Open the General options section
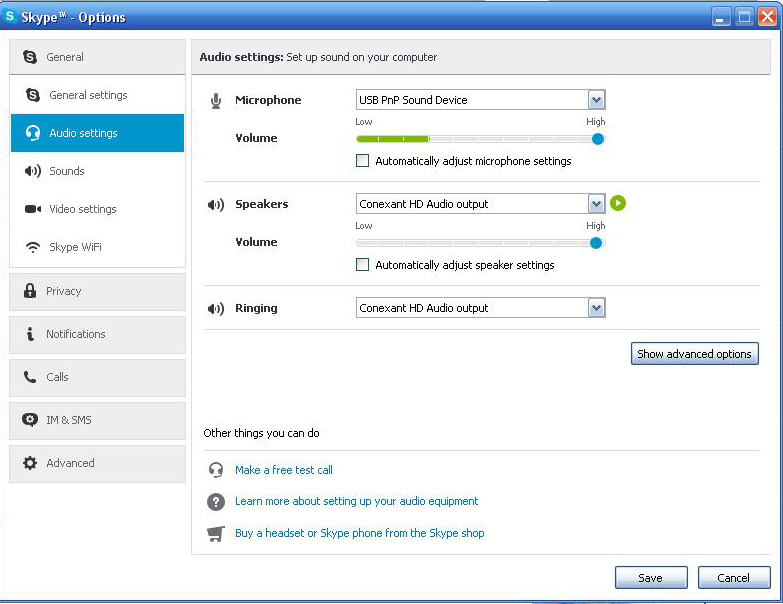 point(97,57)
